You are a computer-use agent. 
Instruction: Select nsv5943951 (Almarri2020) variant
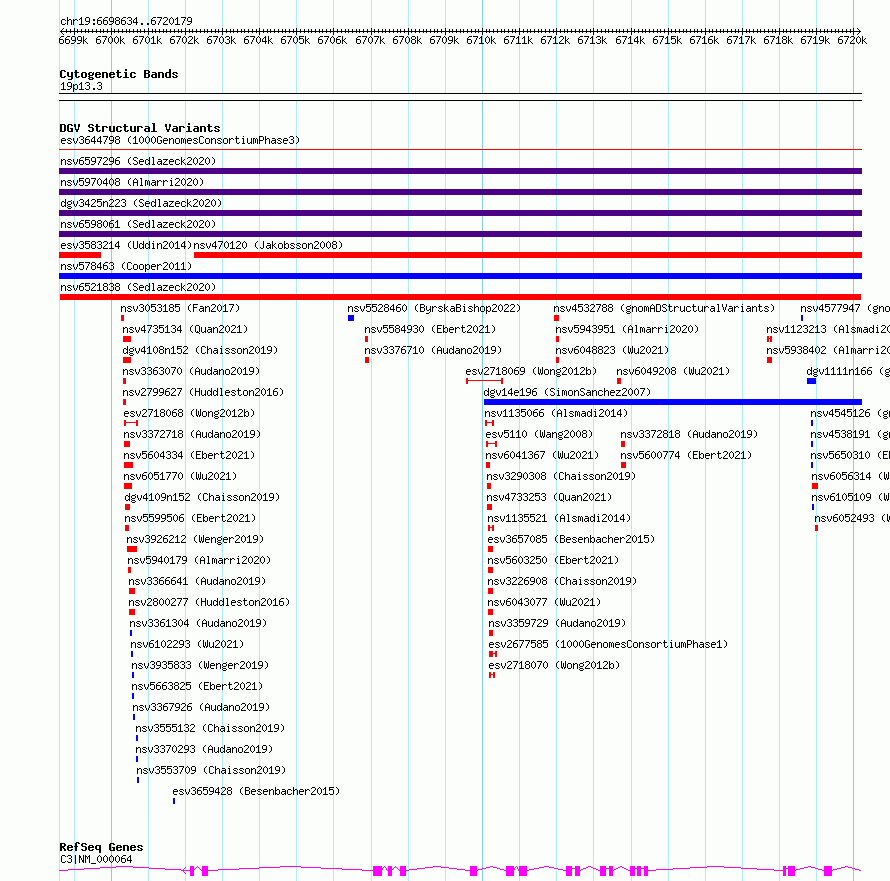tap(627, 329)
